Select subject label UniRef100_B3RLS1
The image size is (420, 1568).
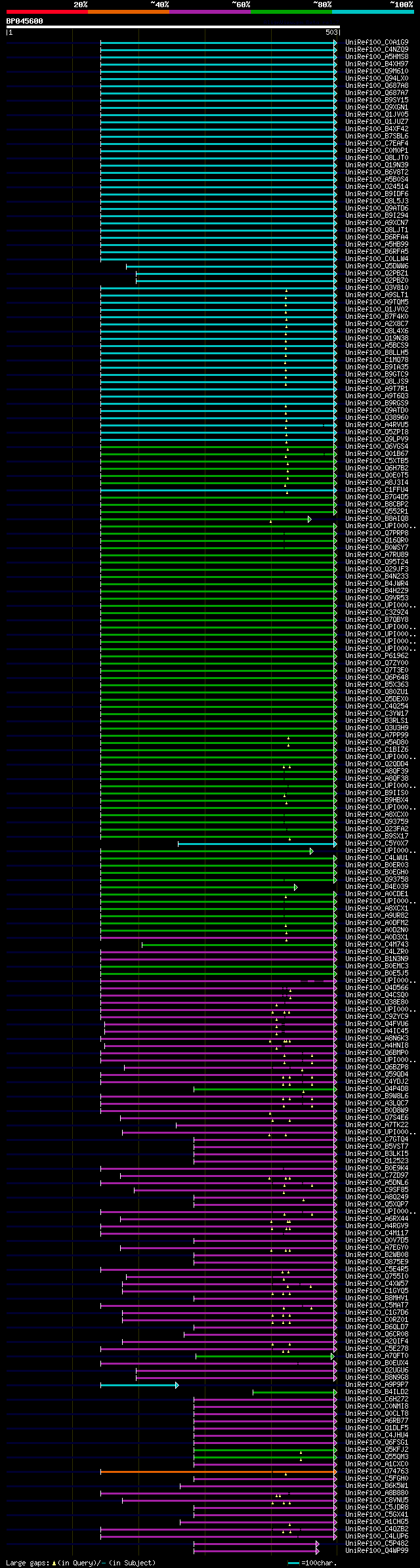coord(377,720)
